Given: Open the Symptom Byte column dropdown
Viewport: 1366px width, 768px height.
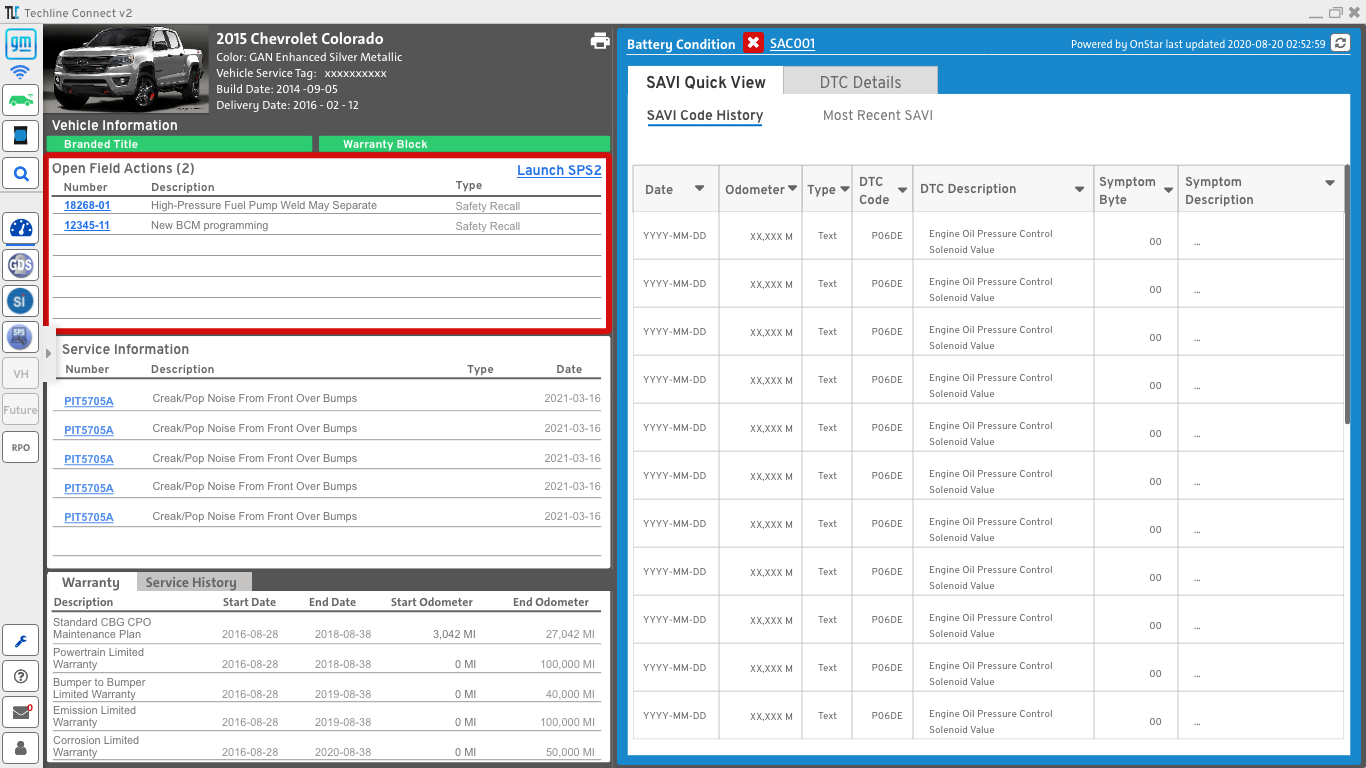Looking at the screenshot, I should click(1168, 189).
